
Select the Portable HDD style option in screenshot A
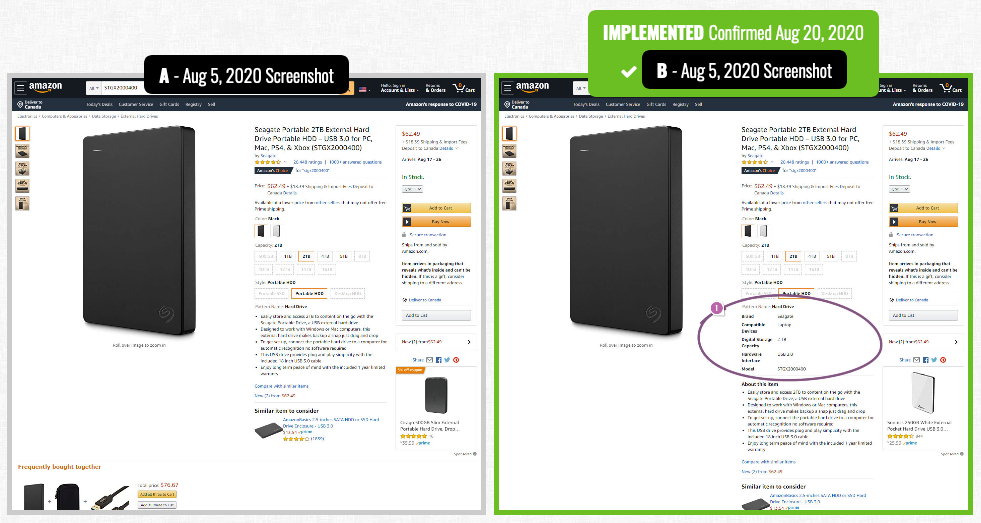pyautogui.click(x=309, y=293)
